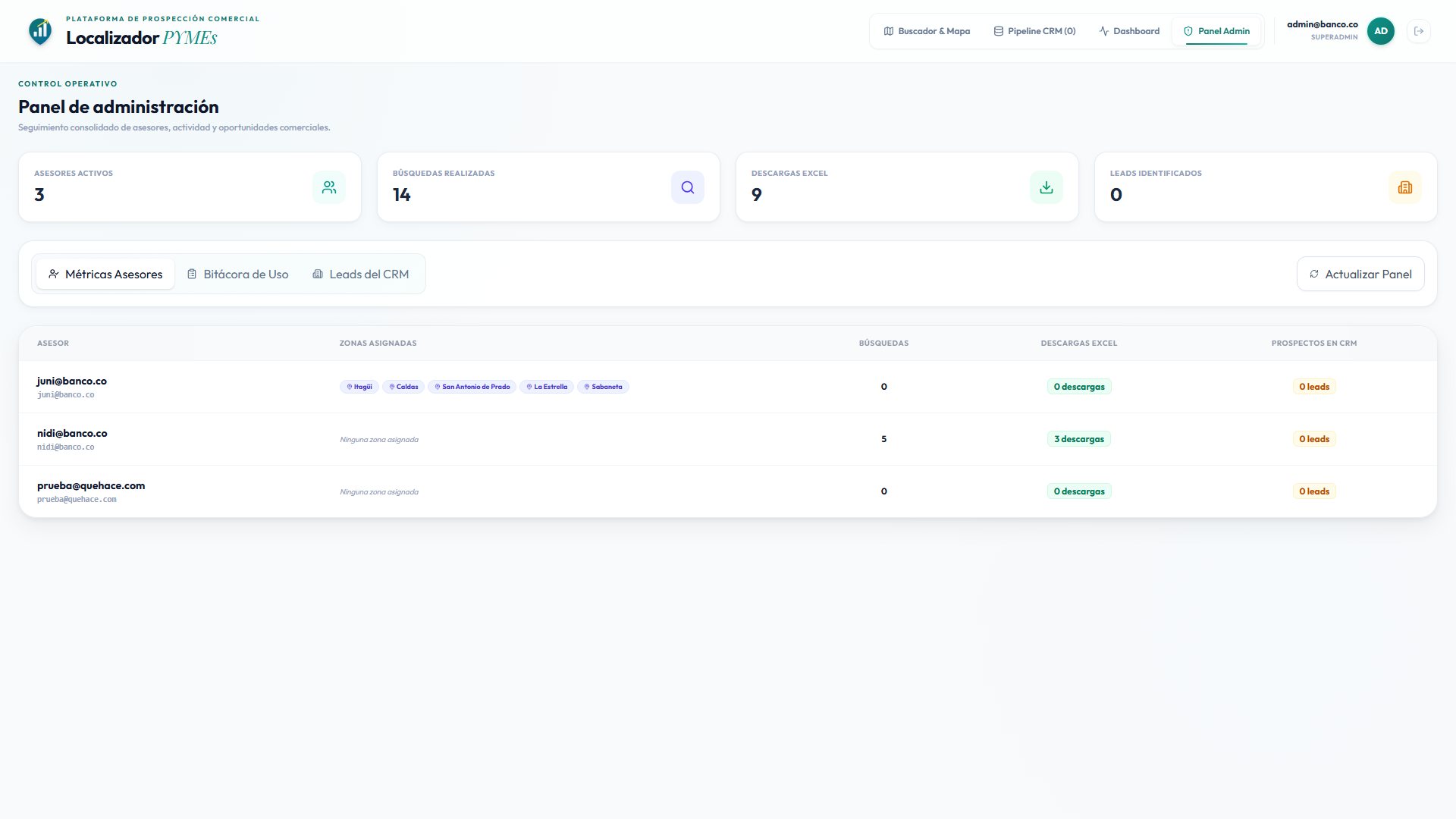Viewport: 1456px width, 819px height.
Task: Click the Asesores Activos users icon
Action: [x=329, y=187]
